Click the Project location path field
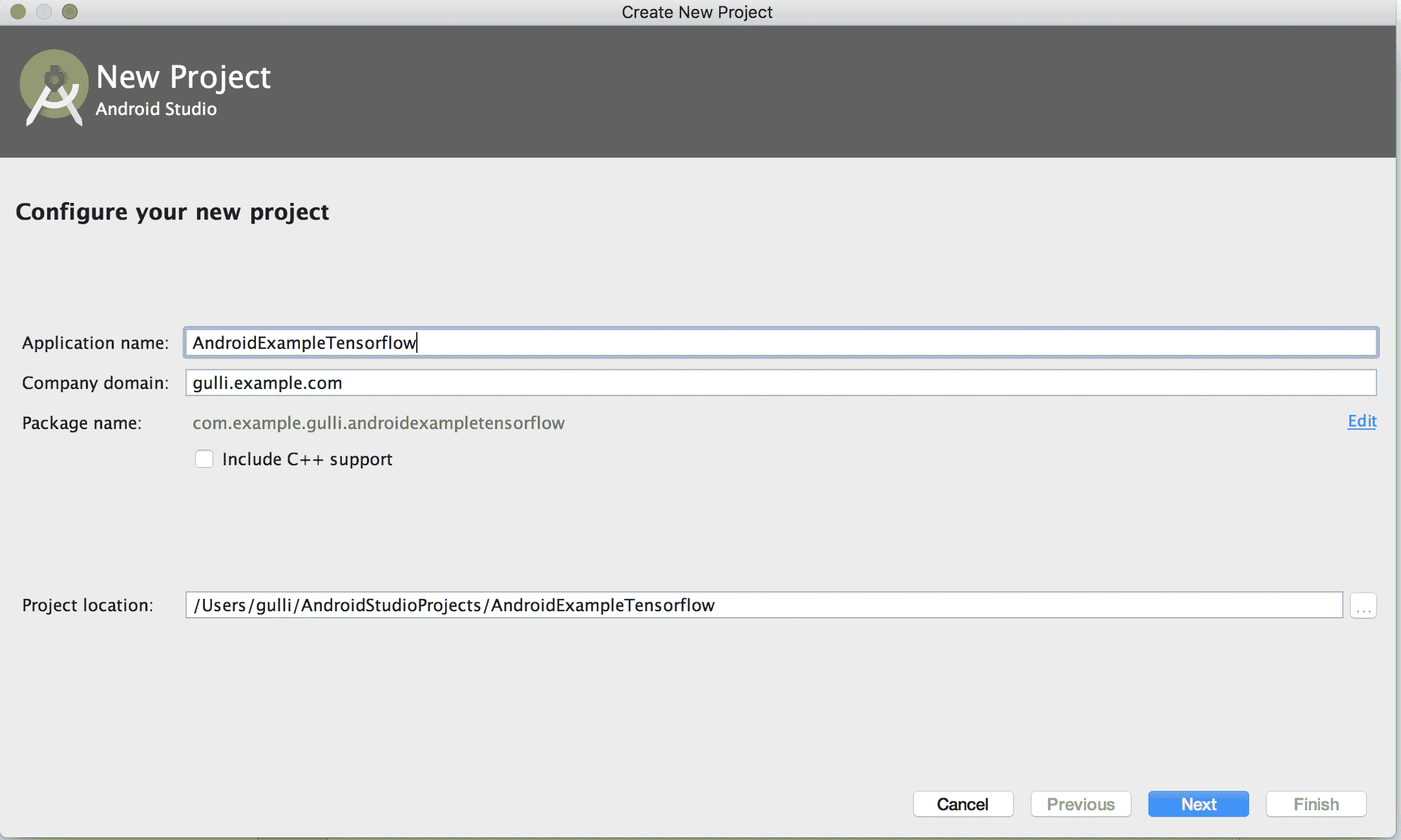Image resolution: width=1401 pixels, height=840 pixels. [764, 605]
